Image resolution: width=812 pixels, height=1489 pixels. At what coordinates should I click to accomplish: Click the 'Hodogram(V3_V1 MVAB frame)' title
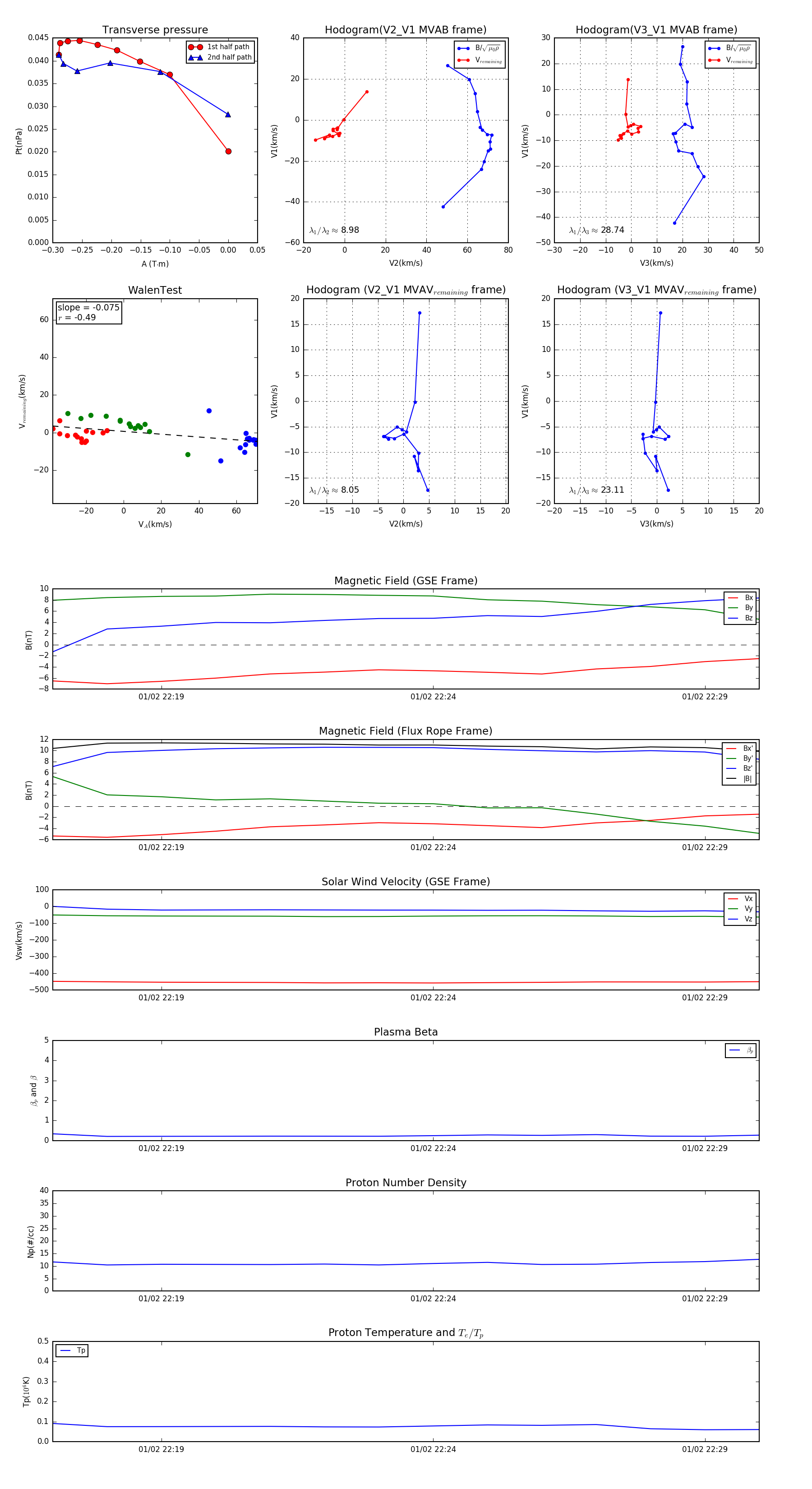[656, 30]
